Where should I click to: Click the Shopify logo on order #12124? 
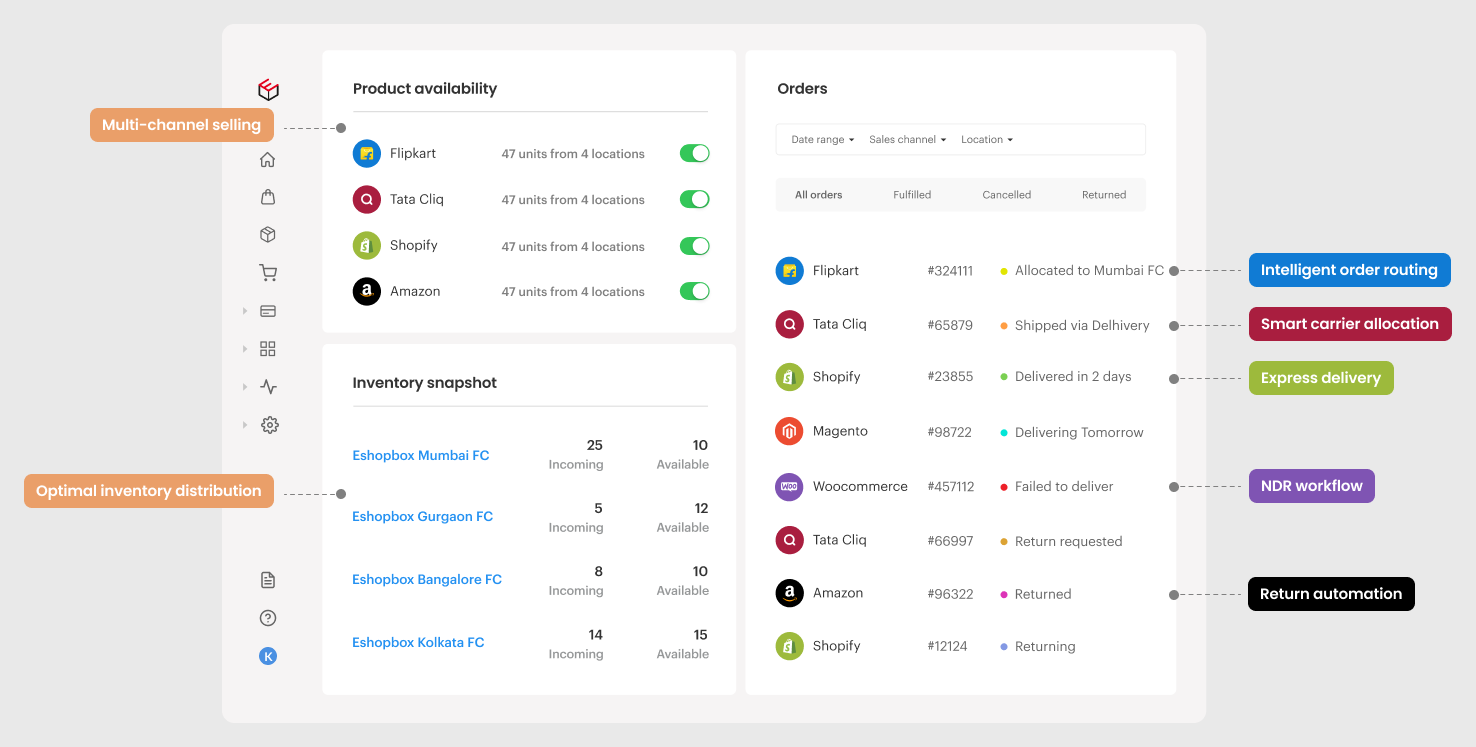point(790,646)
